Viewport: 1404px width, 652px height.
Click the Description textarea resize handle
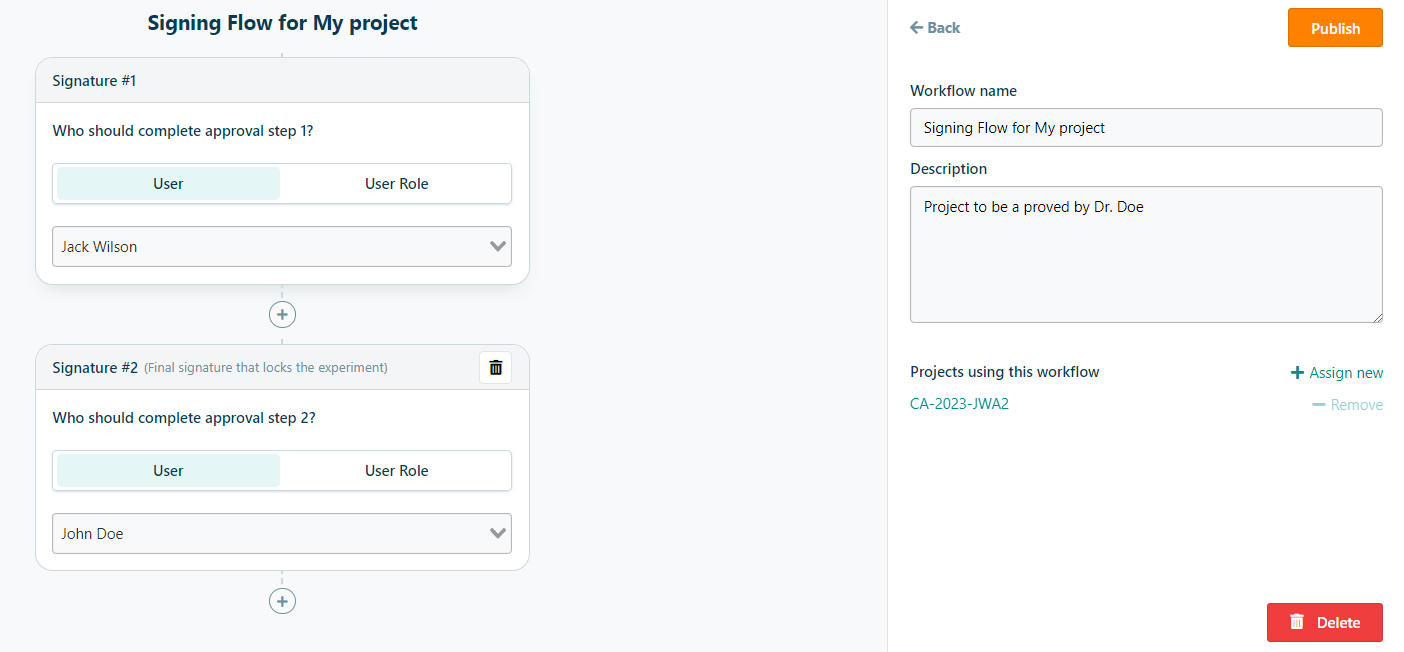[1376, 316]
